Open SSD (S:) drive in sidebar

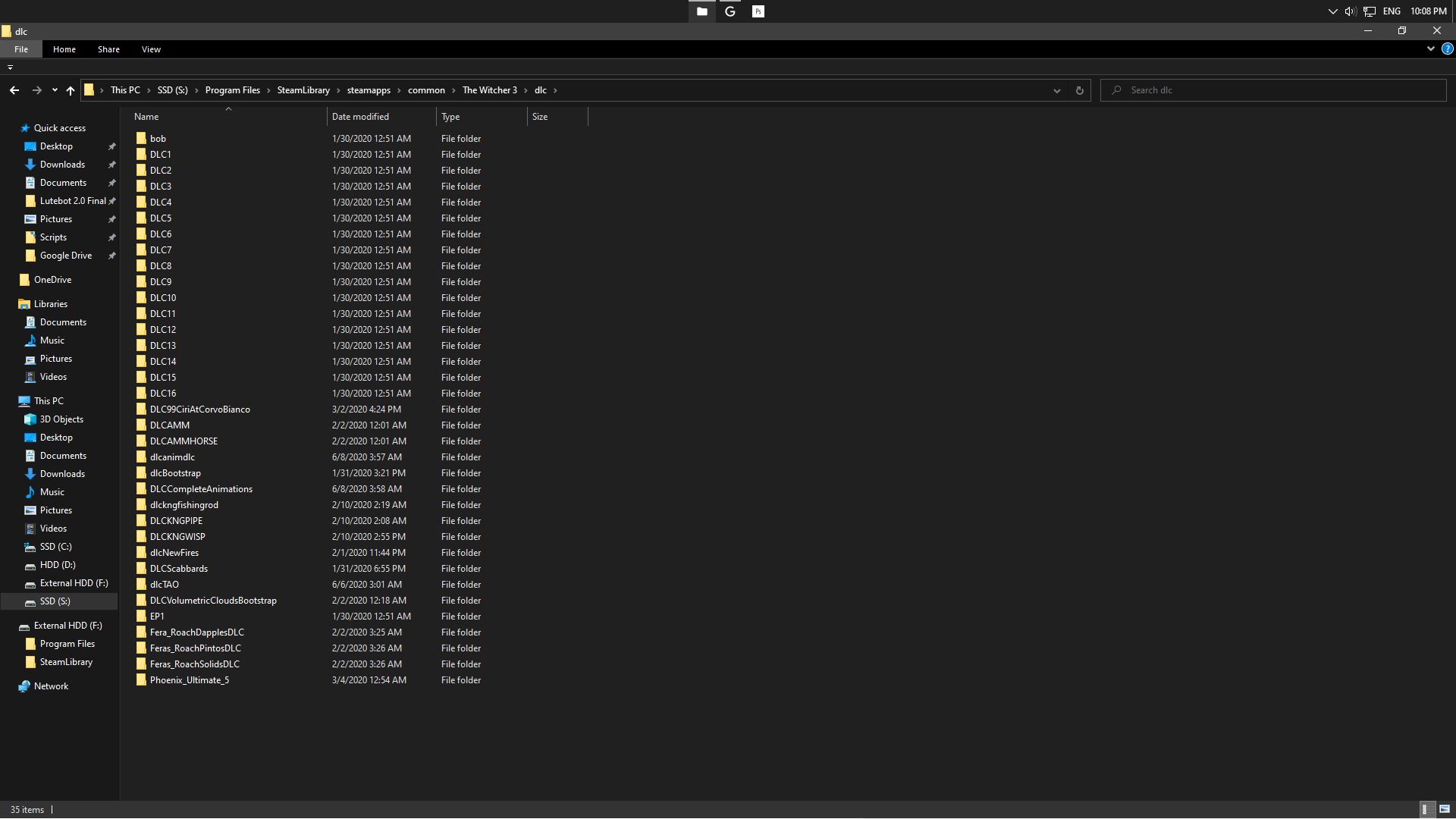(55, 601)
